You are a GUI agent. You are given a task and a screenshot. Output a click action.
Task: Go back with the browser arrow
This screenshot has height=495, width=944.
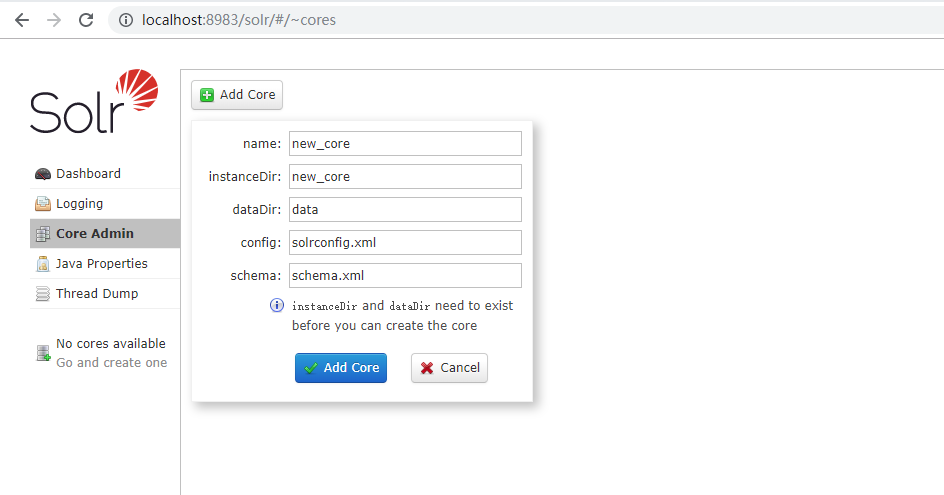22,20
